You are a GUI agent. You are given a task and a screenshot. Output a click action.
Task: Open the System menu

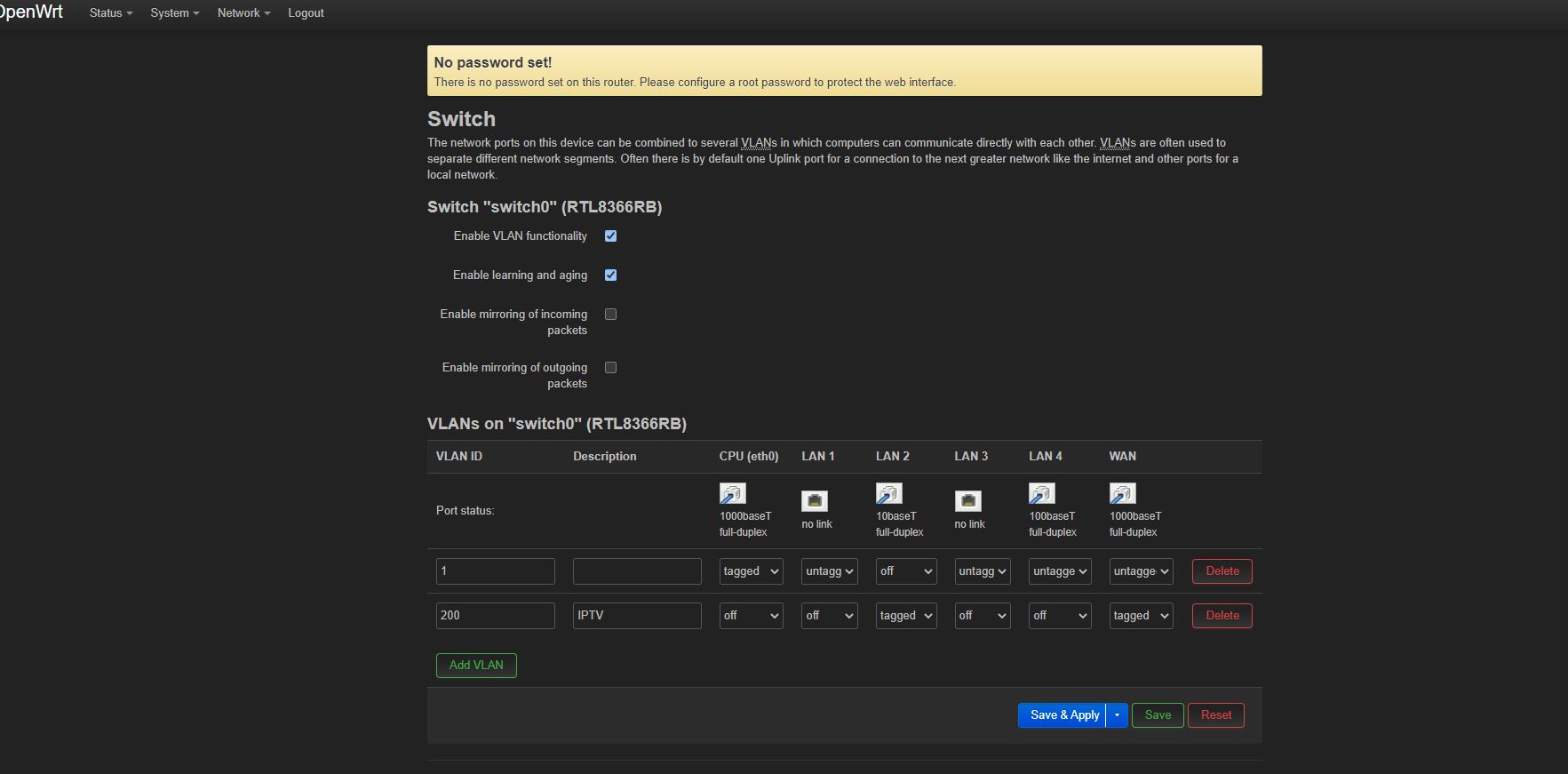[x=174, y=13]
